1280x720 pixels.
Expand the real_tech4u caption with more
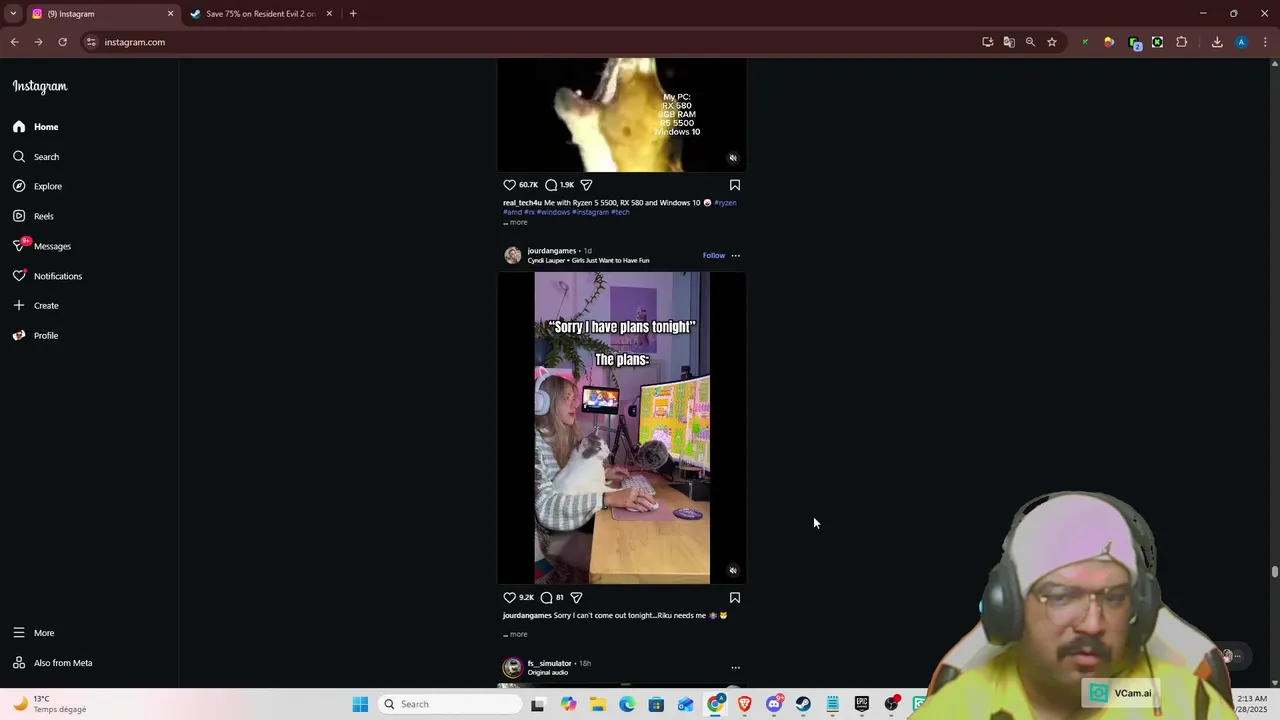pyautogui.click(x=518, y=222)
